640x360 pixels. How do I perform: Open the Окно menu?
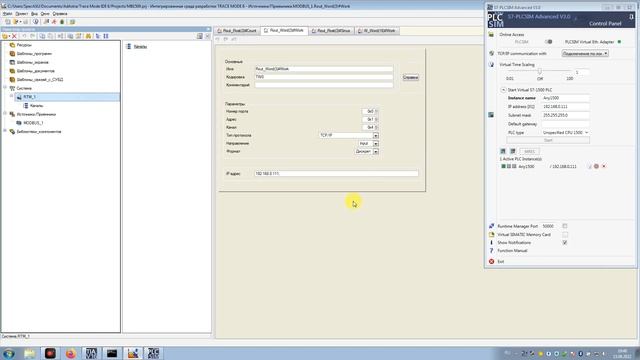45,14
